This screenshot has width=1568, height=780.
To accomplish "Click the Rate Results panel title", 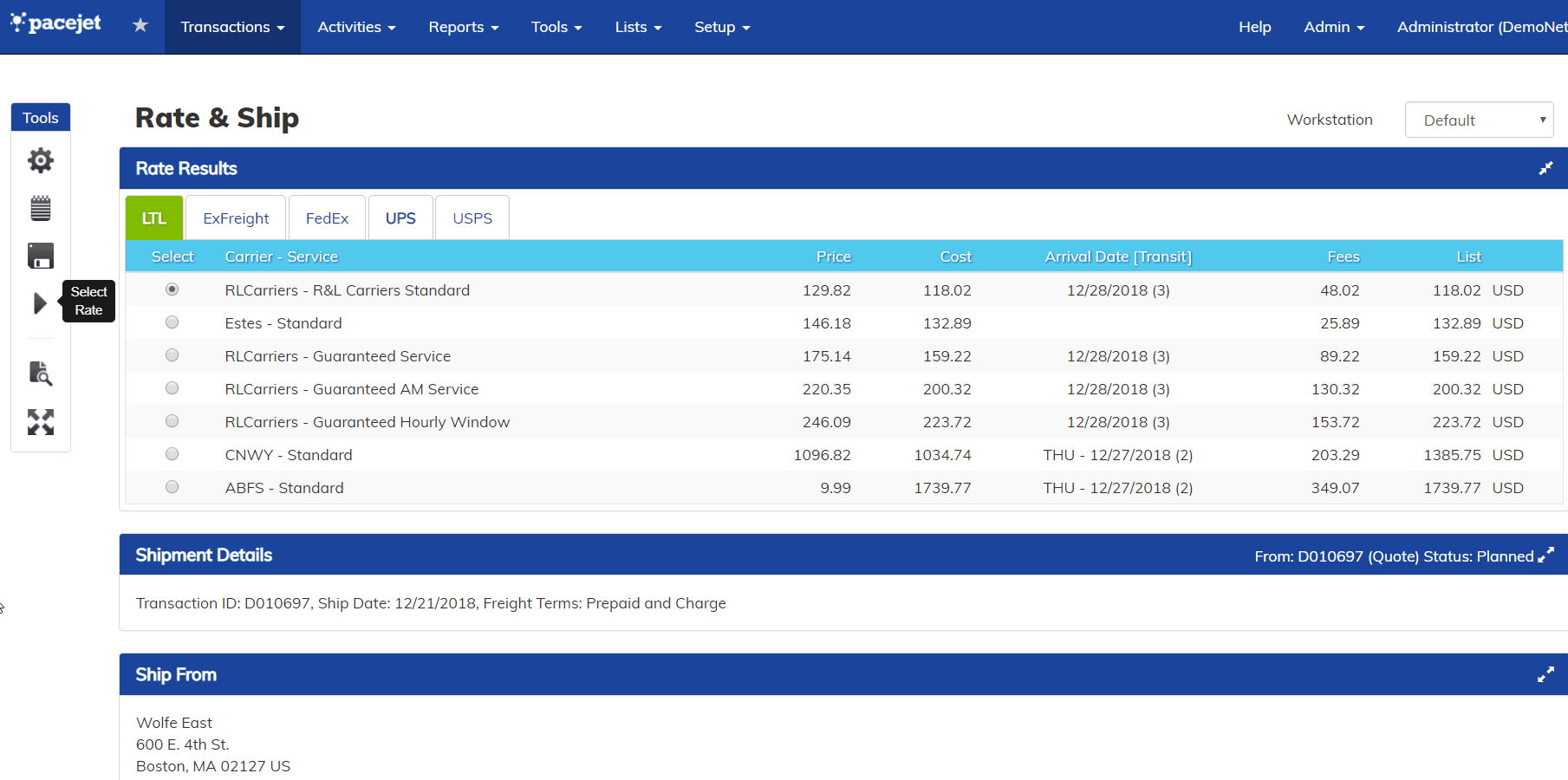I will coord(186,168).
